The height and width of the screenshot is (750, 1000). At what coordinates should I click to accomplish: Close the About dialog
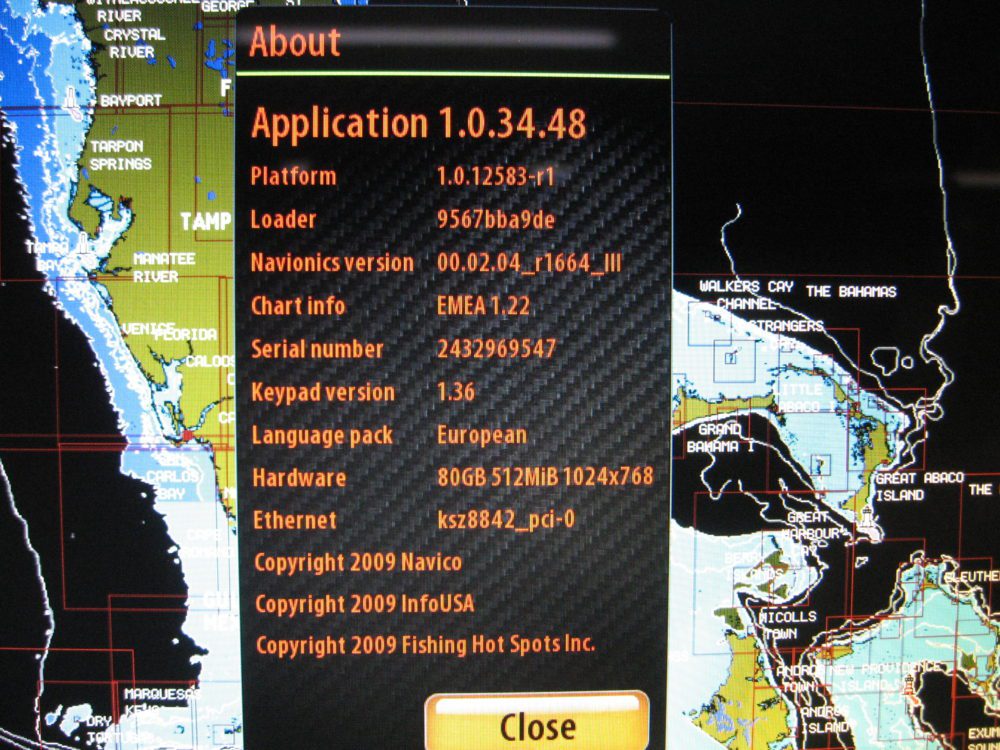coord(537,724)
